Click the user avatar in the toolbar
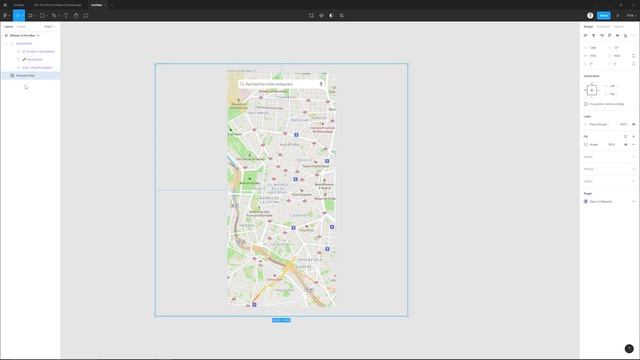This screenshot has width=640, height=360. (x=590, y=16)
